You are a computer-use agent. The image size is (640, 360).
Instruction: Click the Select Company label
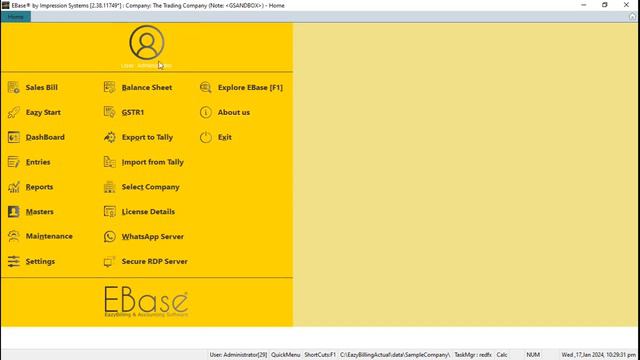click(x=151, y=187)
